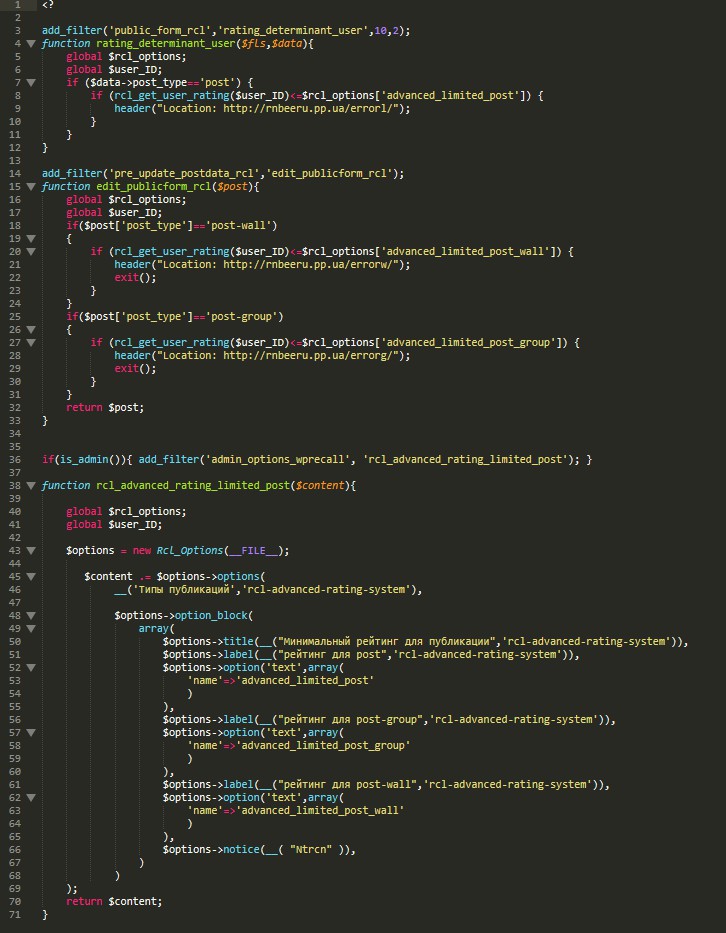Click "рейтинг для post-group" label on line 56
The image size is (726, 933).
(x=351, y=719)
